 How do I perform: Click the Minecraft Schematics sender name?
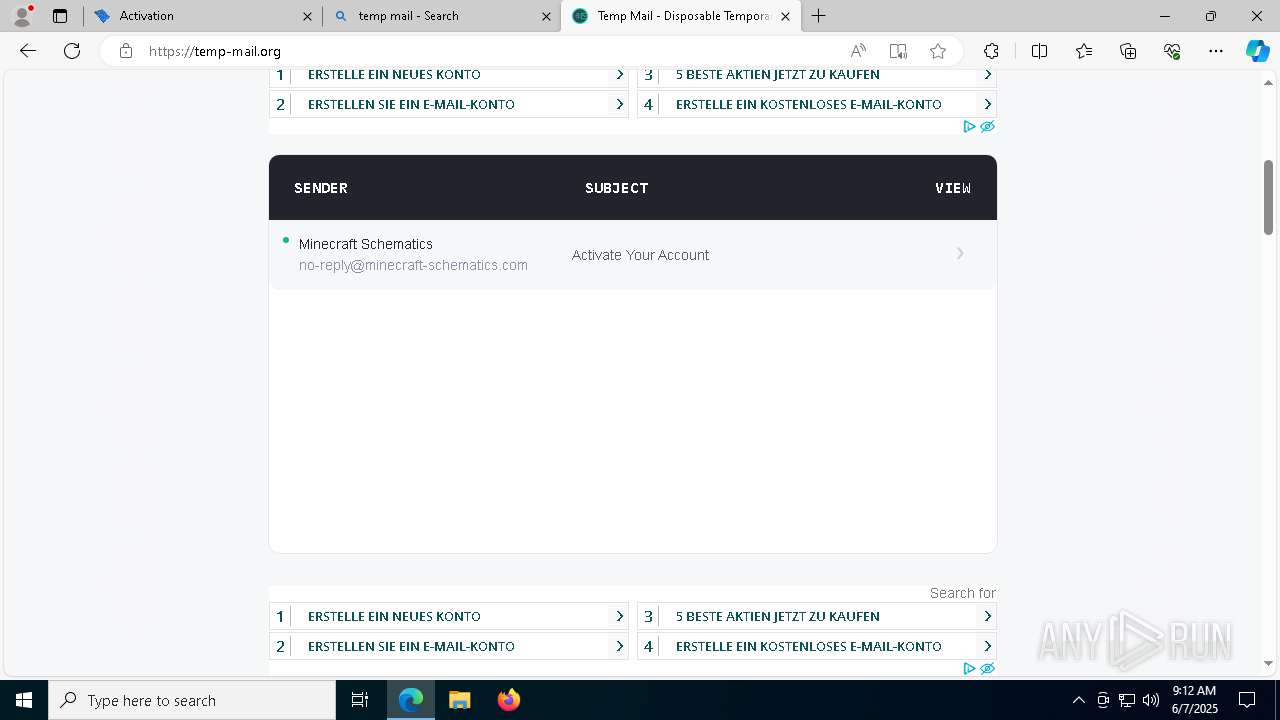[366, 244]
